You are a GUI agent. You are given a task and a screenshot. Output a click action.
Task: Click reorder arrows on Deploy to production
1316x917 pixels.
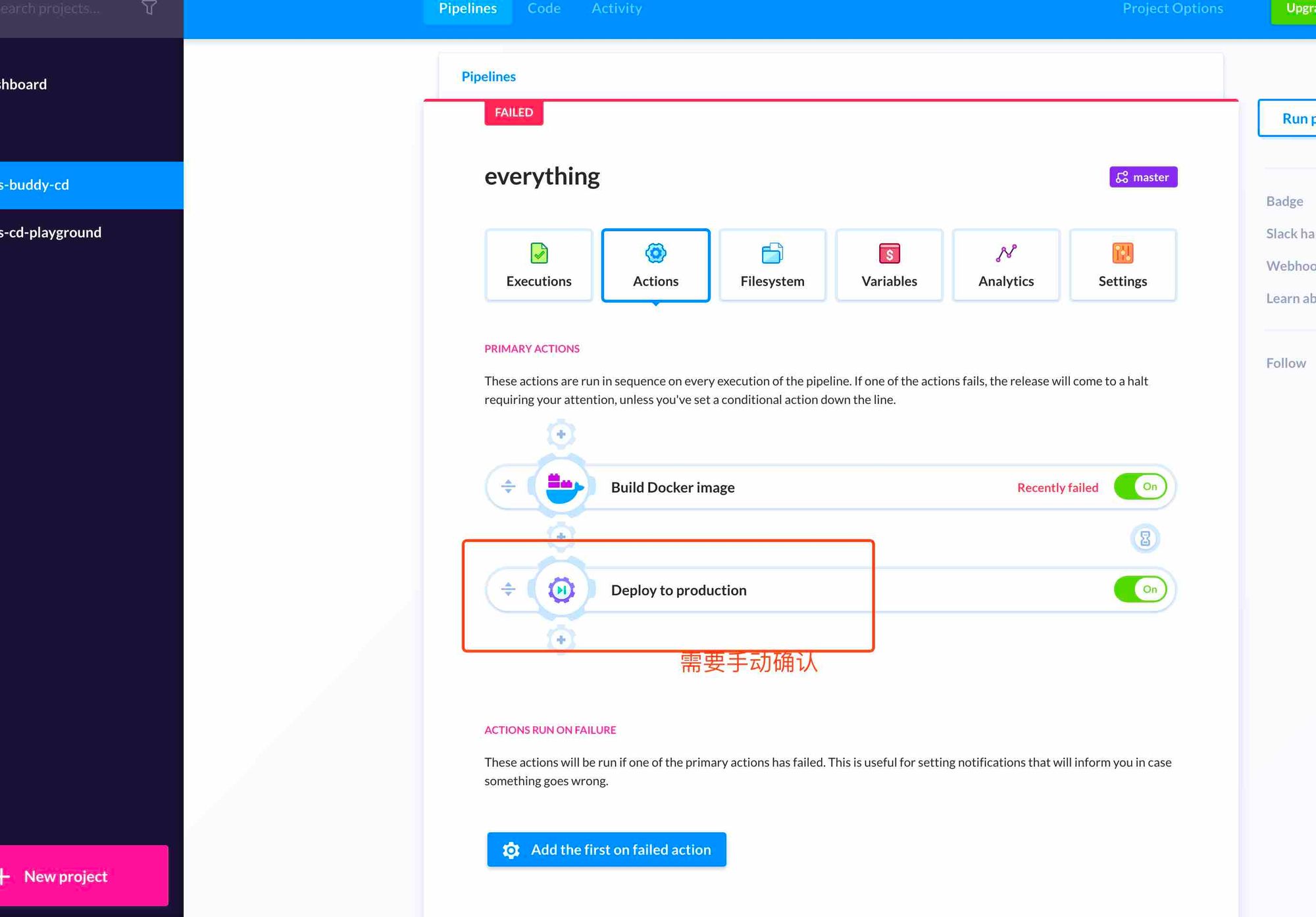click(x=507, y=589)
